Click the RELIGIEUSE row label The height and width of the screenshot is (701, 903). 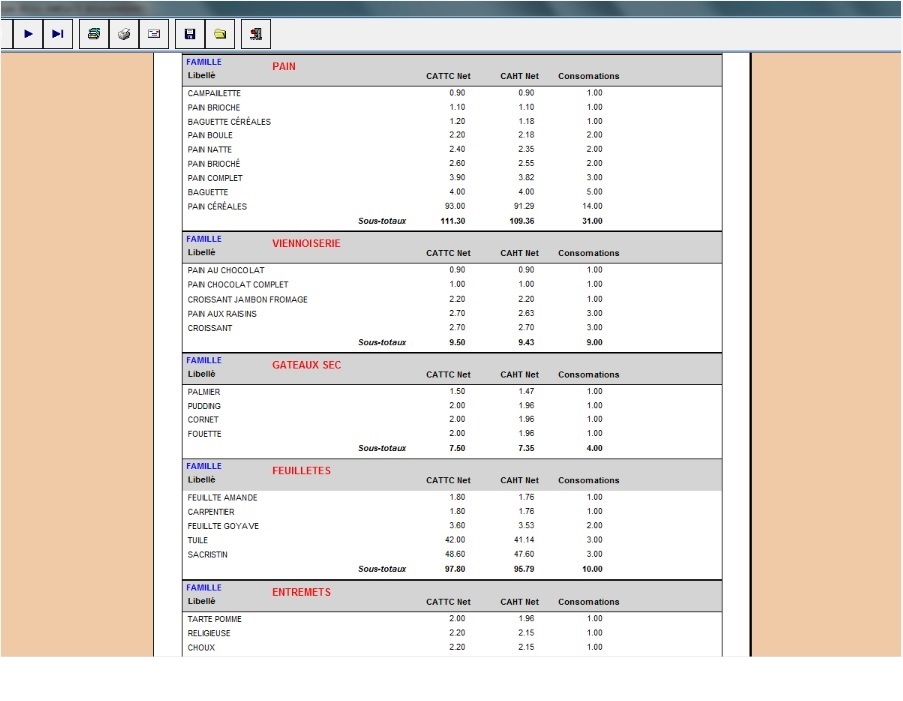click(x=208, y=633)
